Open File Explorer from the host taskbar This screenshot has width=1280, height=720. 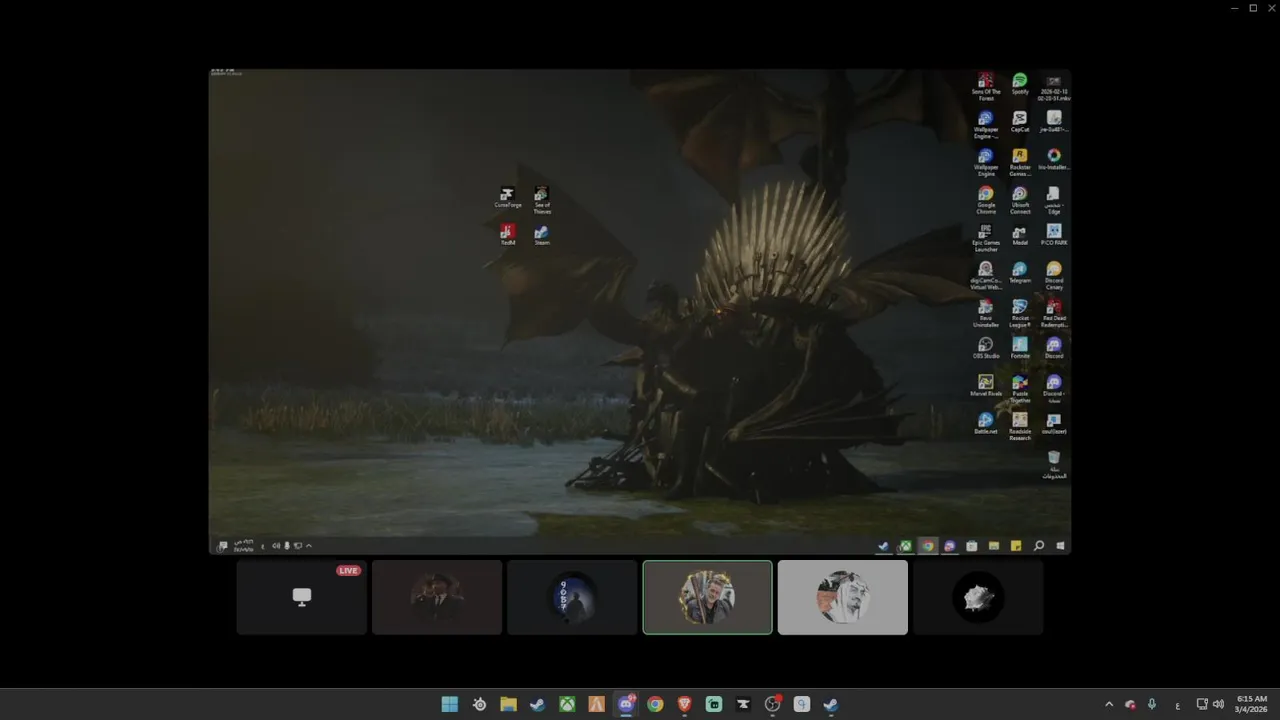(508, 704)
